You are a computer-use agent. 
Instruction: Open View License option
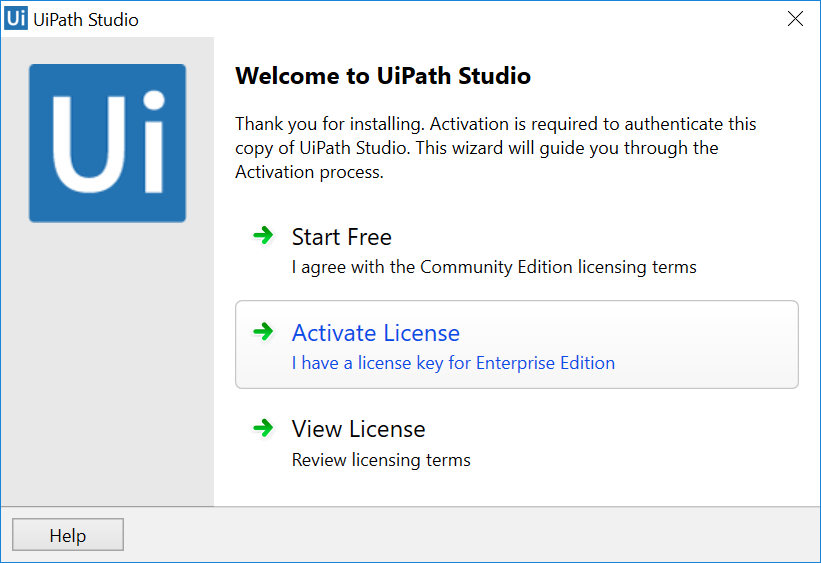(517, 441)
